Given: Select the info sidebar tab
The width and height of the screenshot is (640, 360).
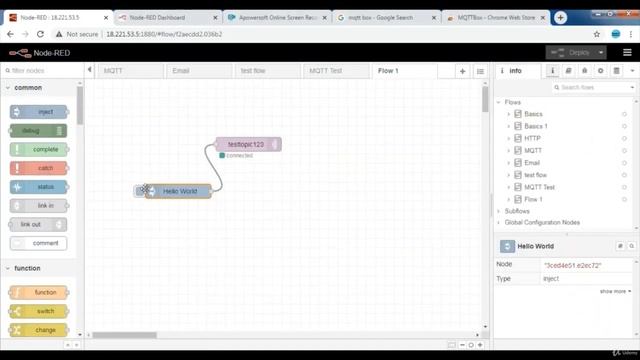Looking at the screenshot, I should [518, 71].
